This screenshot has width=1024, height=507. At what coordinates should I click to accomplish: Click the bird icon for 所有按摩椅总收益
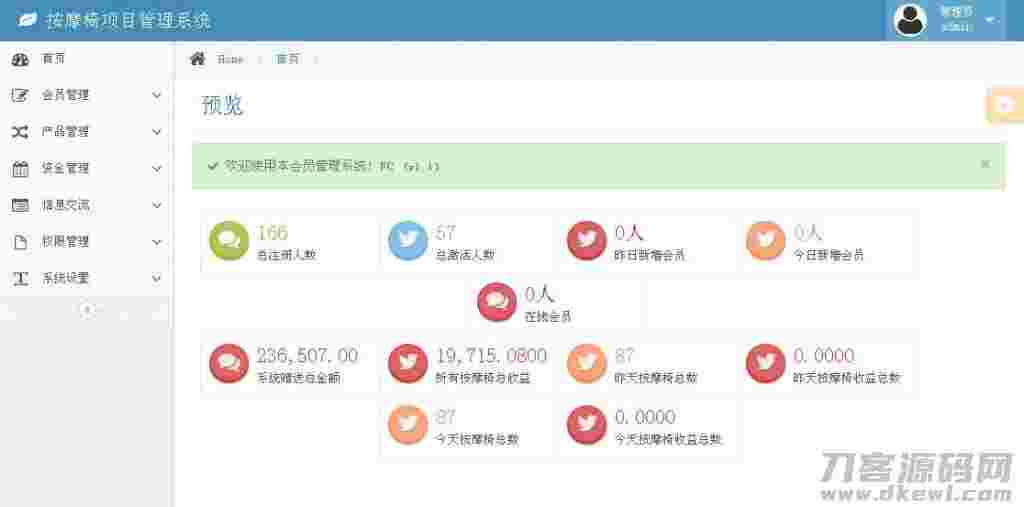[408, 363]
